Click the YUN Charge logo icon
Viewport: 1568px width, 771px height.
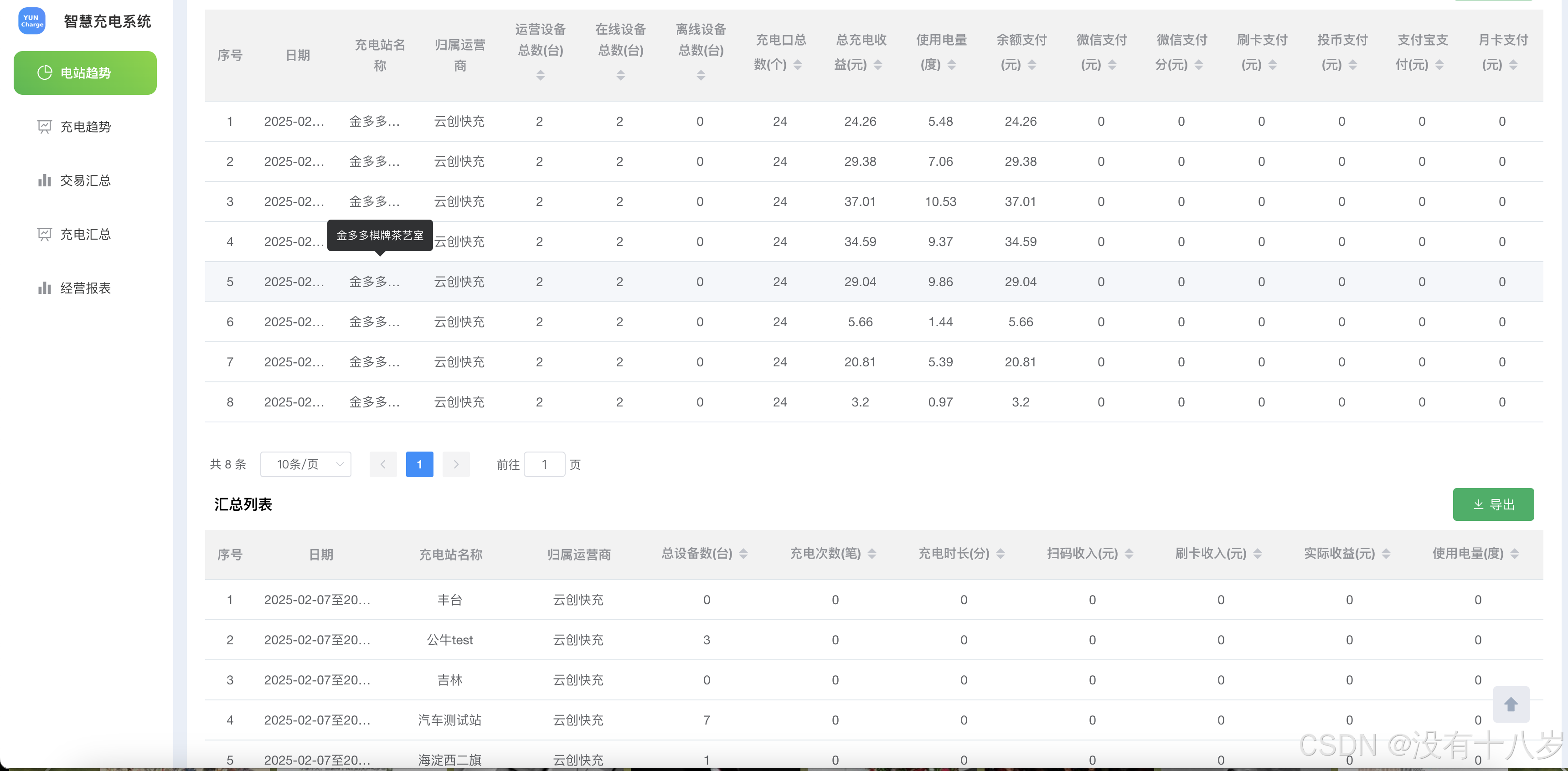(x=31, y=21)
